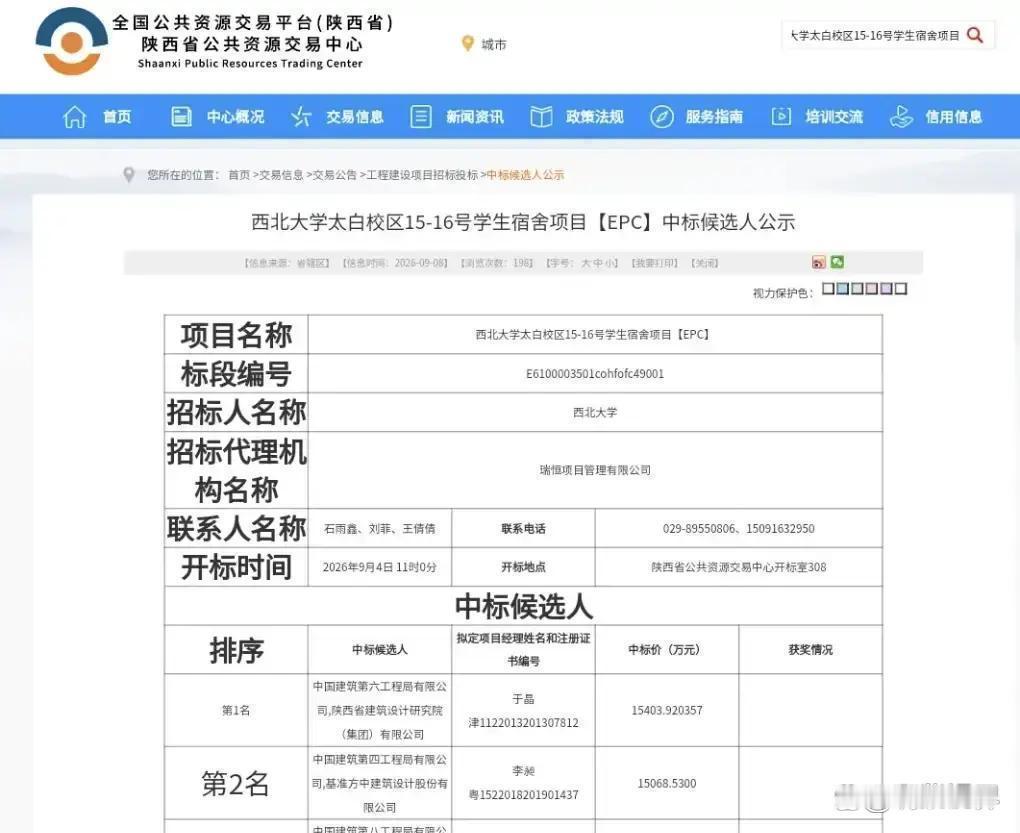The image size is (1020, 833).
Task: Open the 政策法规 navigation item
Action: pyautogui.click(x=595, y=117)
